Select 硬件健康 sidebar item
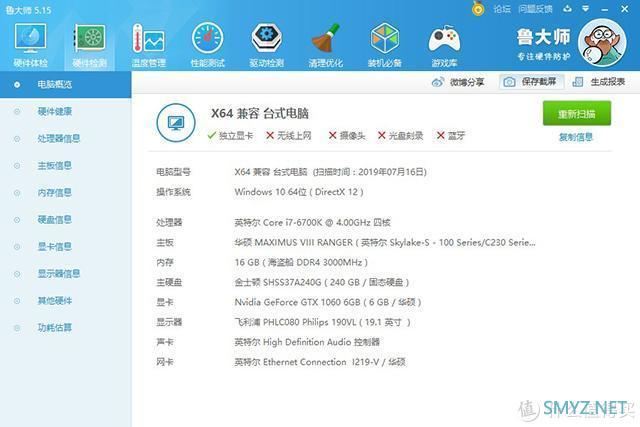Image resolution: width=640 pixels, height=427 pixels. [65, 111]
